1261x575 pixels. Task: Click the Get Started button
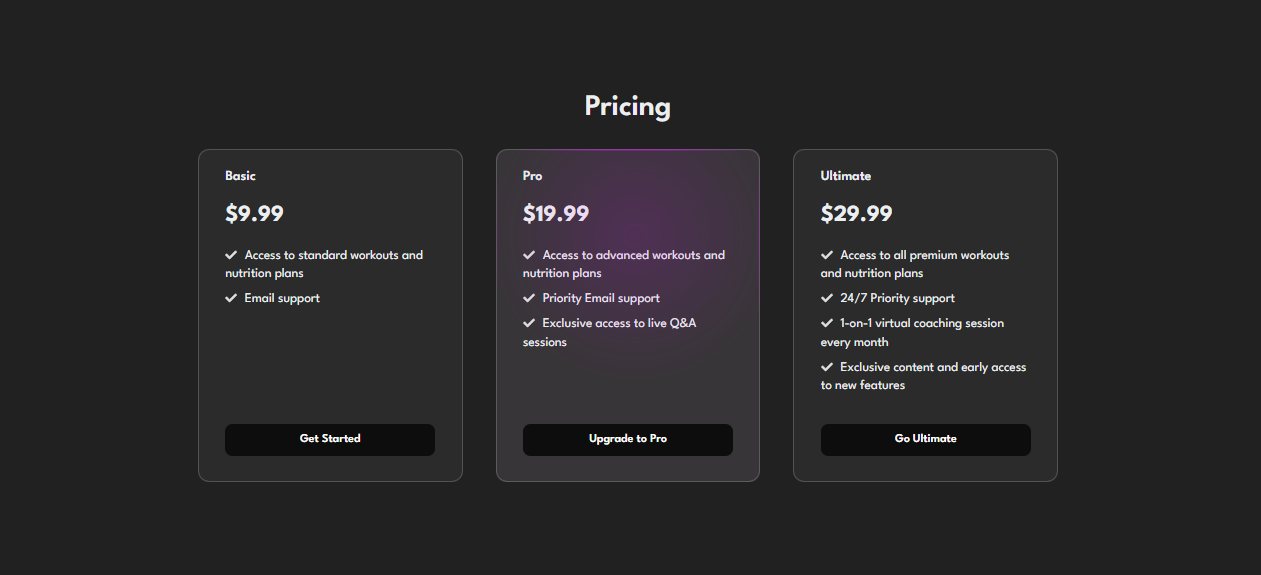tap(330, 440)
